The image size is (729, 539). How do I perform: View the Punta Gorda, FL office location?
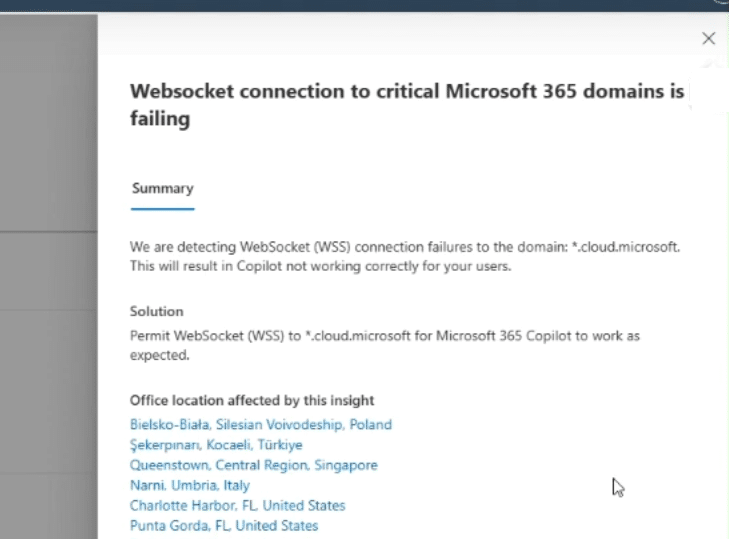coord(224,525)
